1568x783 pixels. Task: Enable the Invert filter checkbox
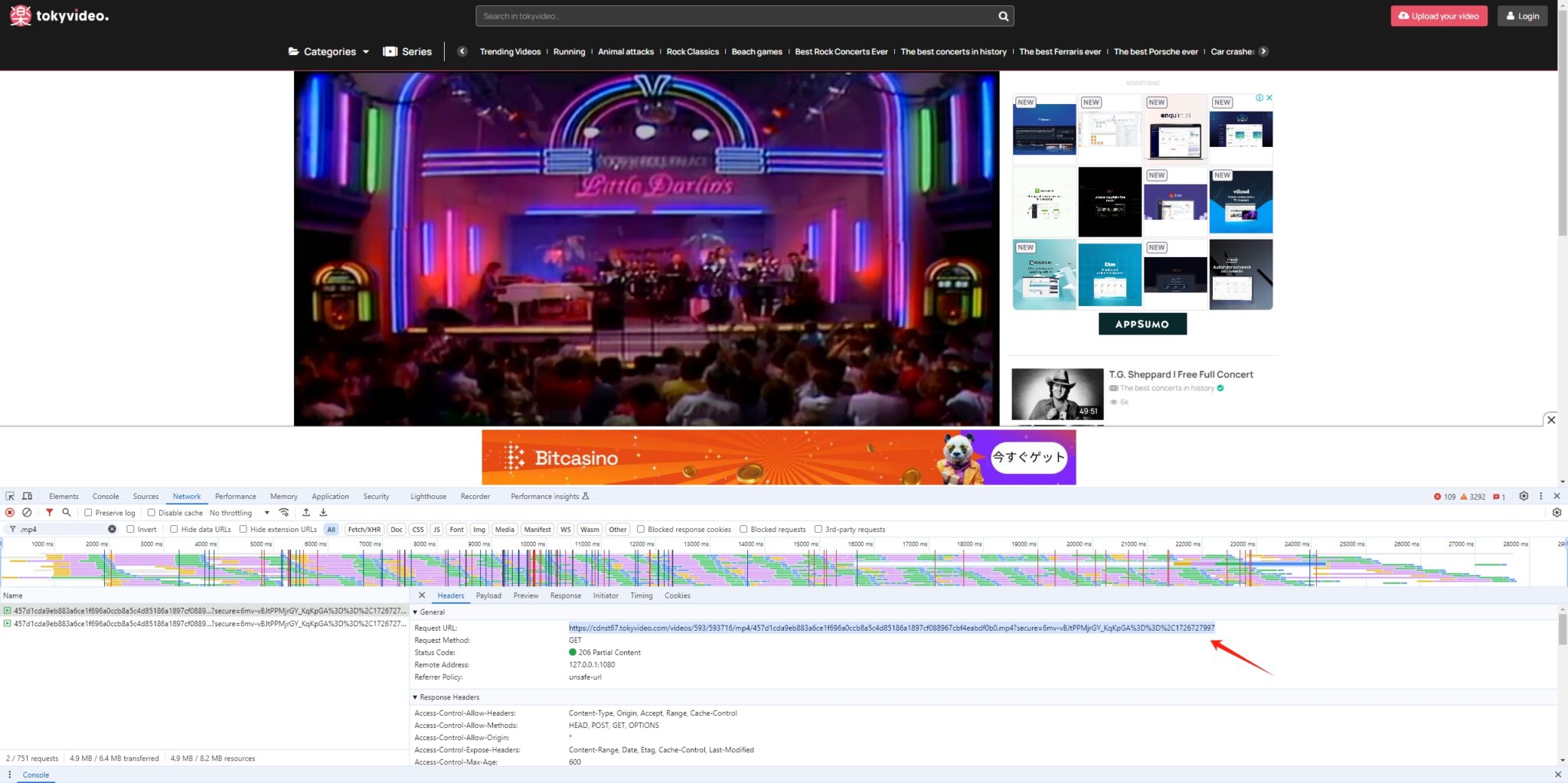pos(130,529)
